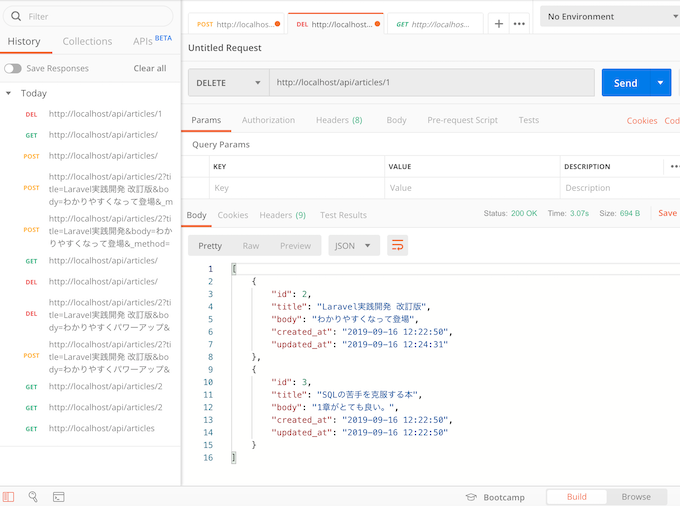
Task: Open the Pre-request Script tab
Action: (x=462, y=120)
